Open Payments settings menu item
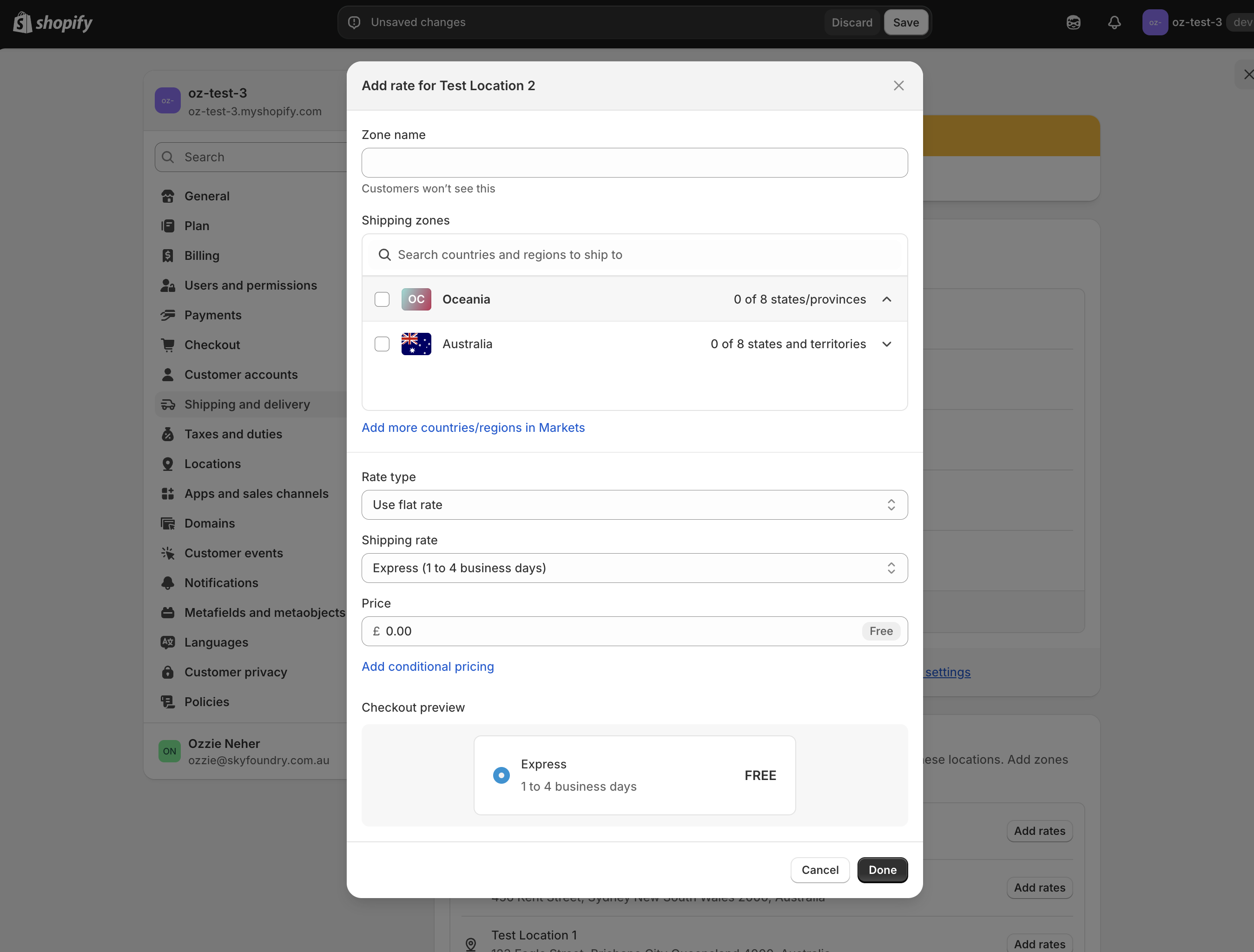This screenshot has height=952, width=1254. coord(212,315)
